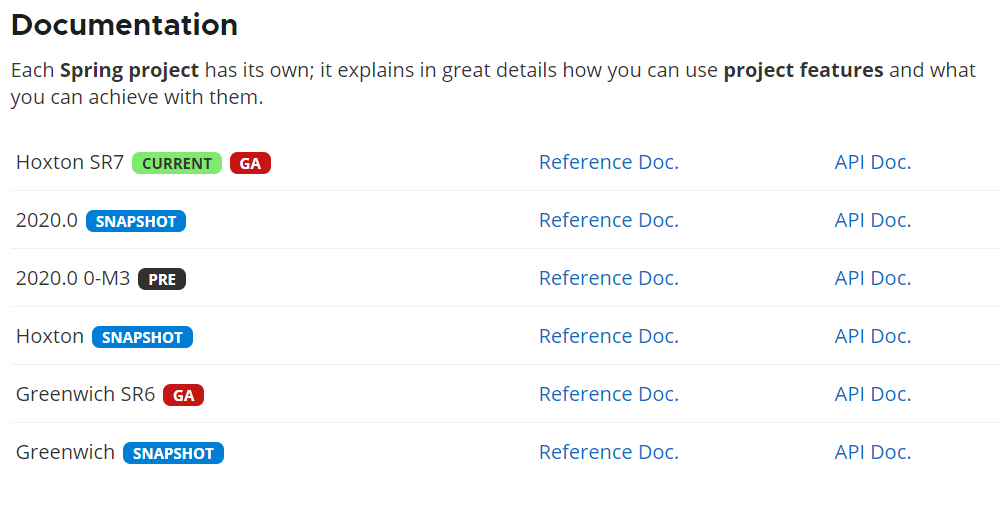Click the dark PRE badge
This screenshot has height=509, width=1008.
tap(162, 279)
